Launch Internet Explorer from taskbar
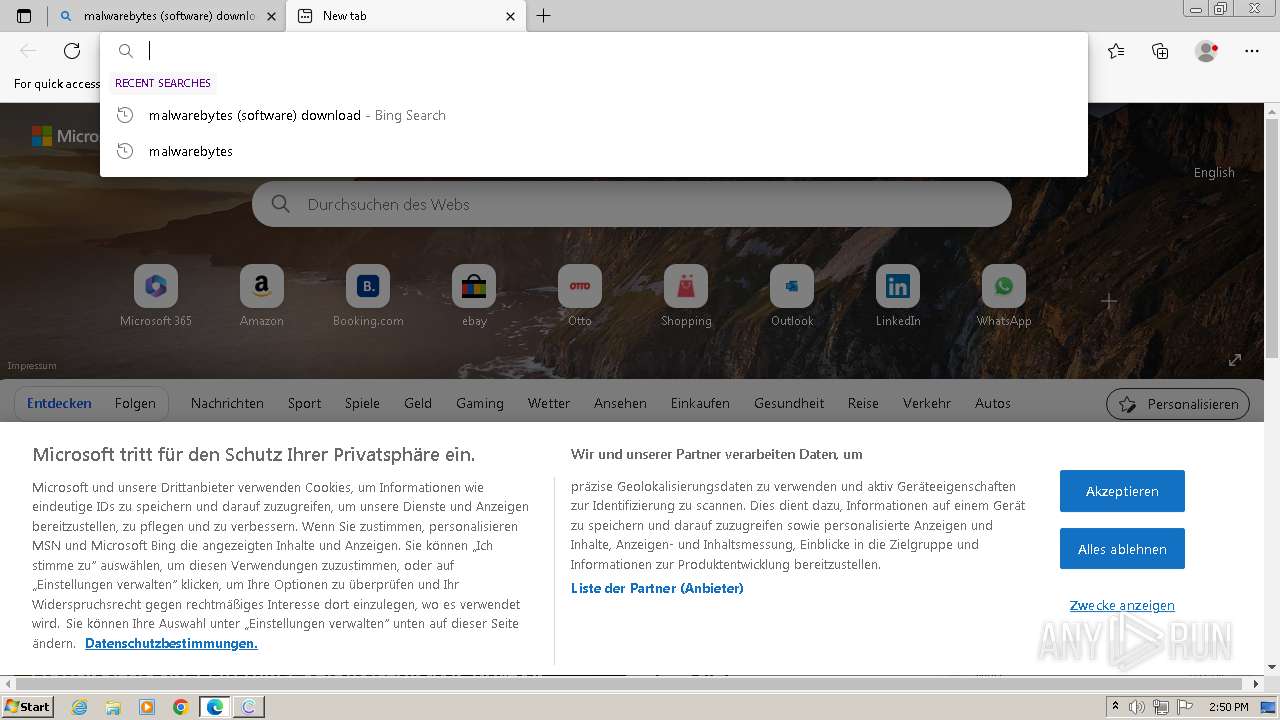The width and height of the screenshot is (1280, 720). tap(79, 707)
